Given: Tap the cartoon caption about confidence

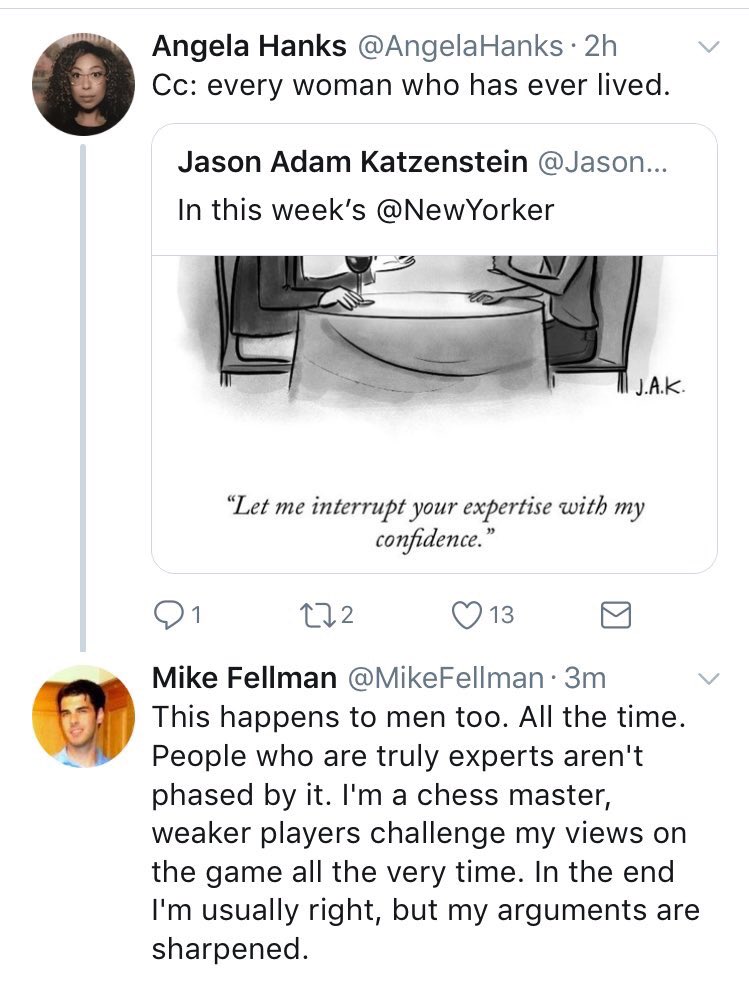Looking at the screenshot, I should 433,521.
